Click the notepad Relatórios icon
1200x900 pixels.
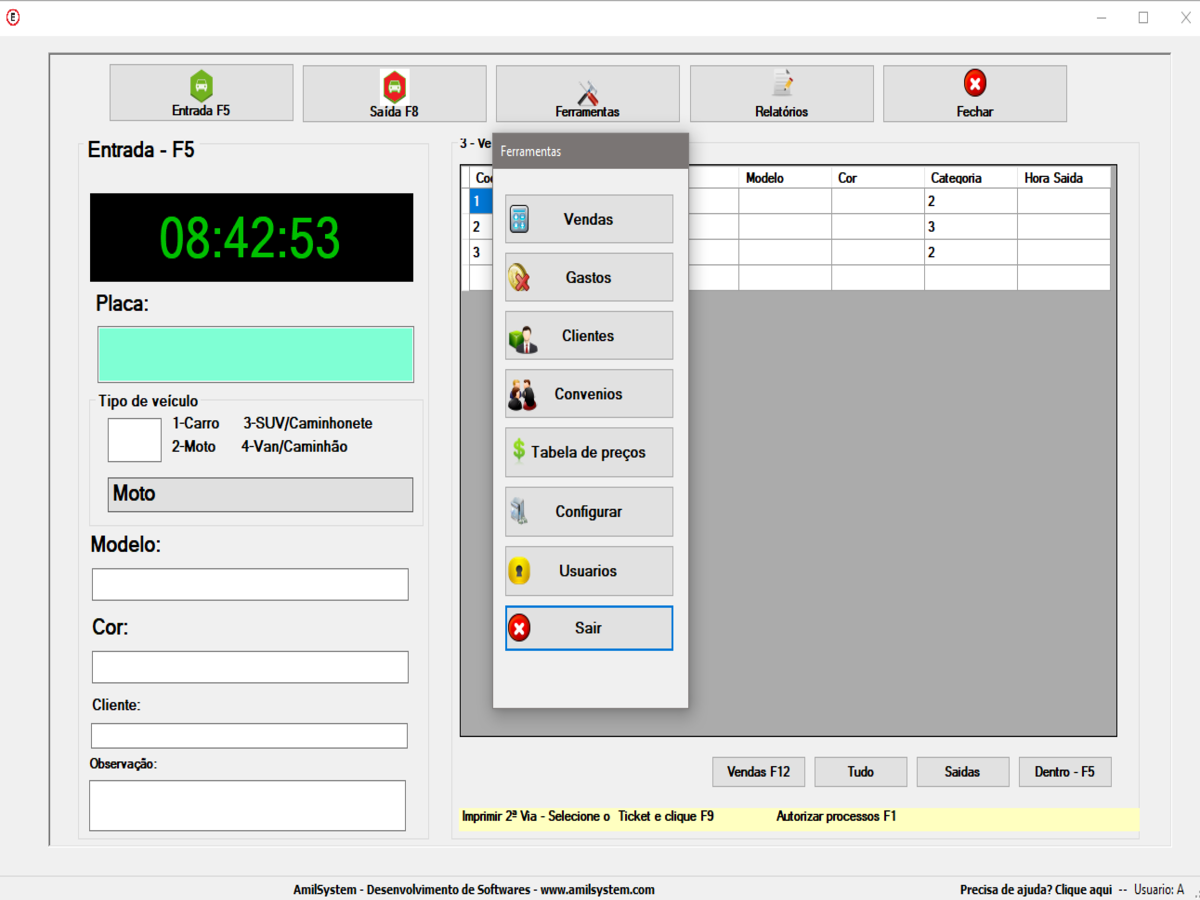pos(782,85)
